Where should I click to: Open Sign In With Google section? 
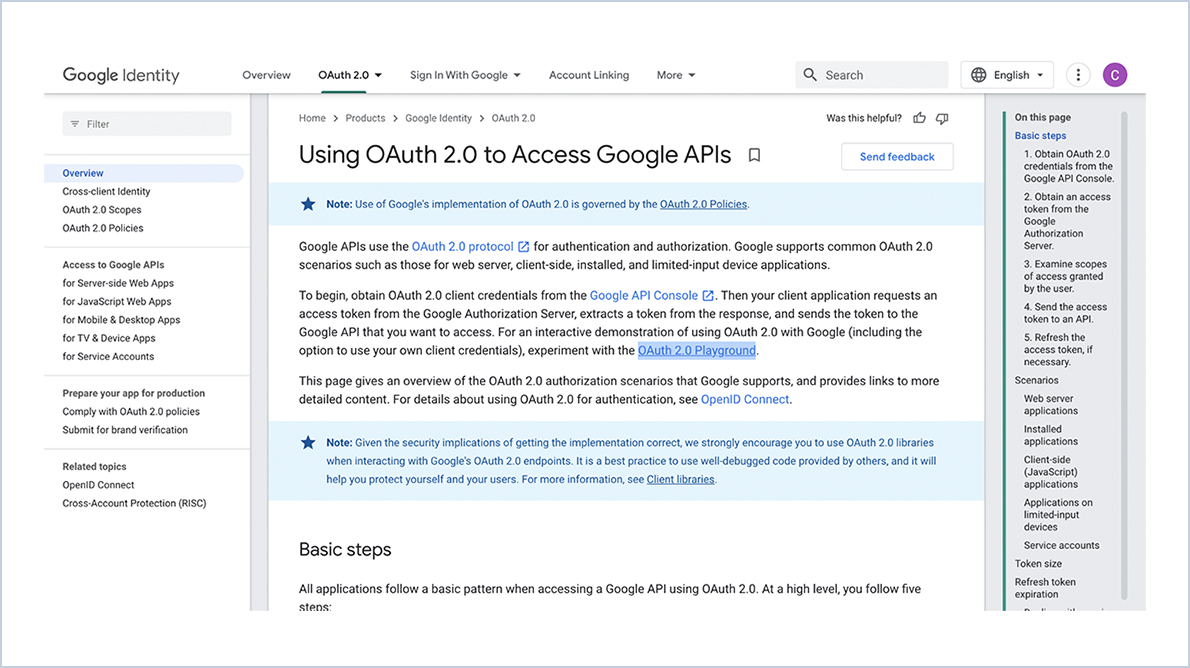pos(465,74)
